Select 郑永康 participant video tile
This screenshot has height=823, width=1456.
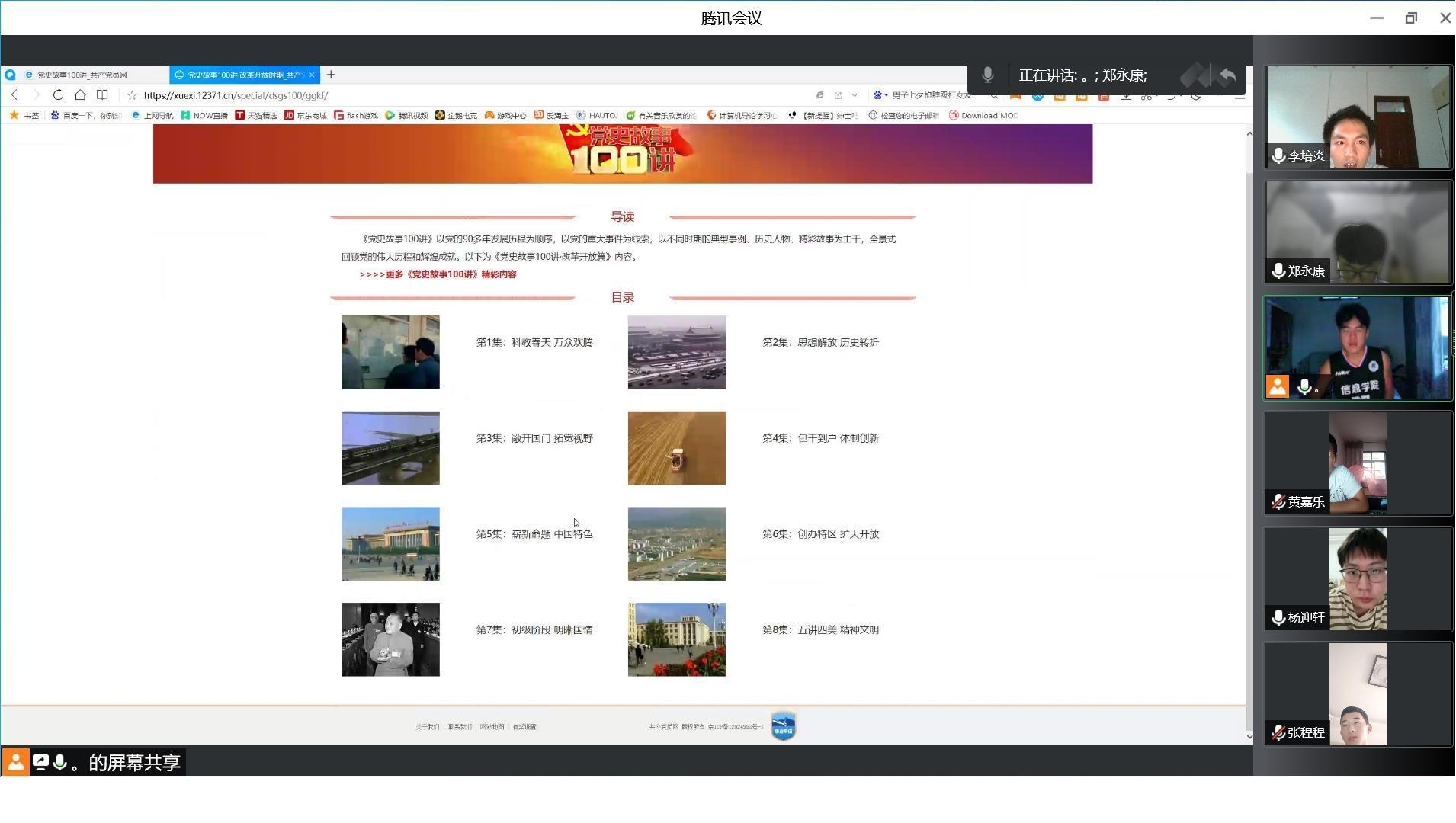click(1358, 232)
